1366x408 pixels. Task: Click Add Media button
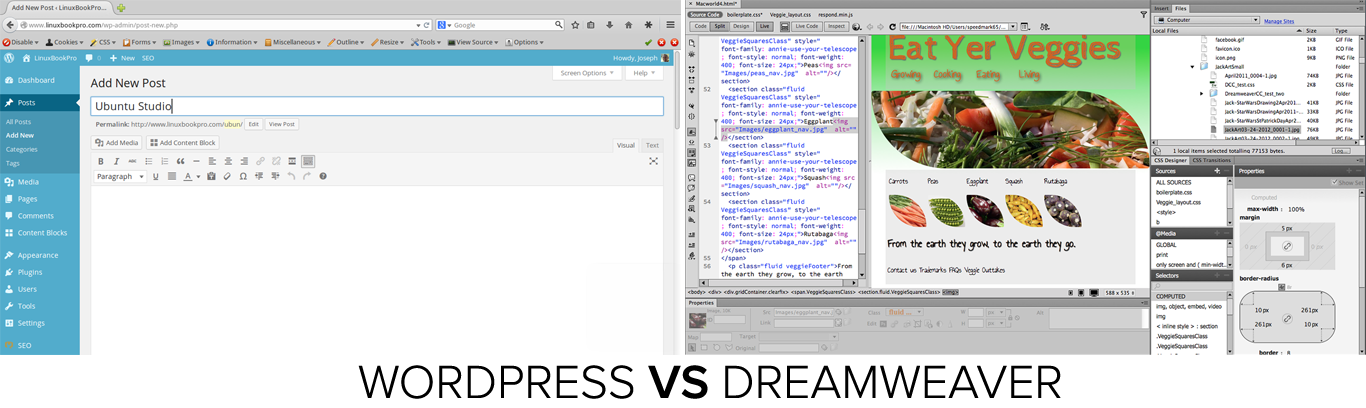117,143
